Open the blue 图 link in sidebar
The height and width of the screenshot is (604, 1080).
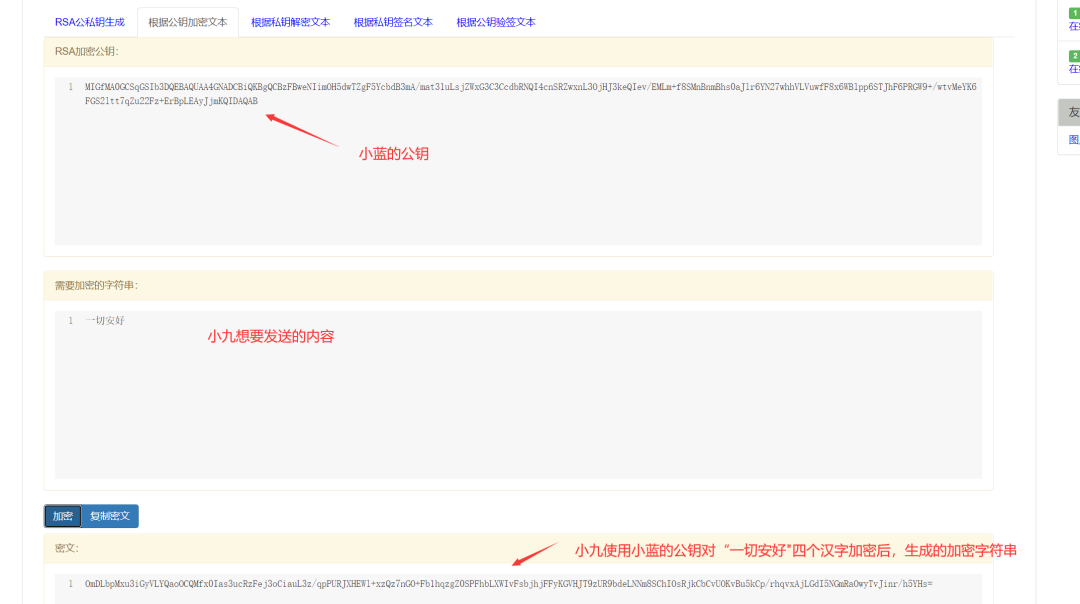[1074, 140]
